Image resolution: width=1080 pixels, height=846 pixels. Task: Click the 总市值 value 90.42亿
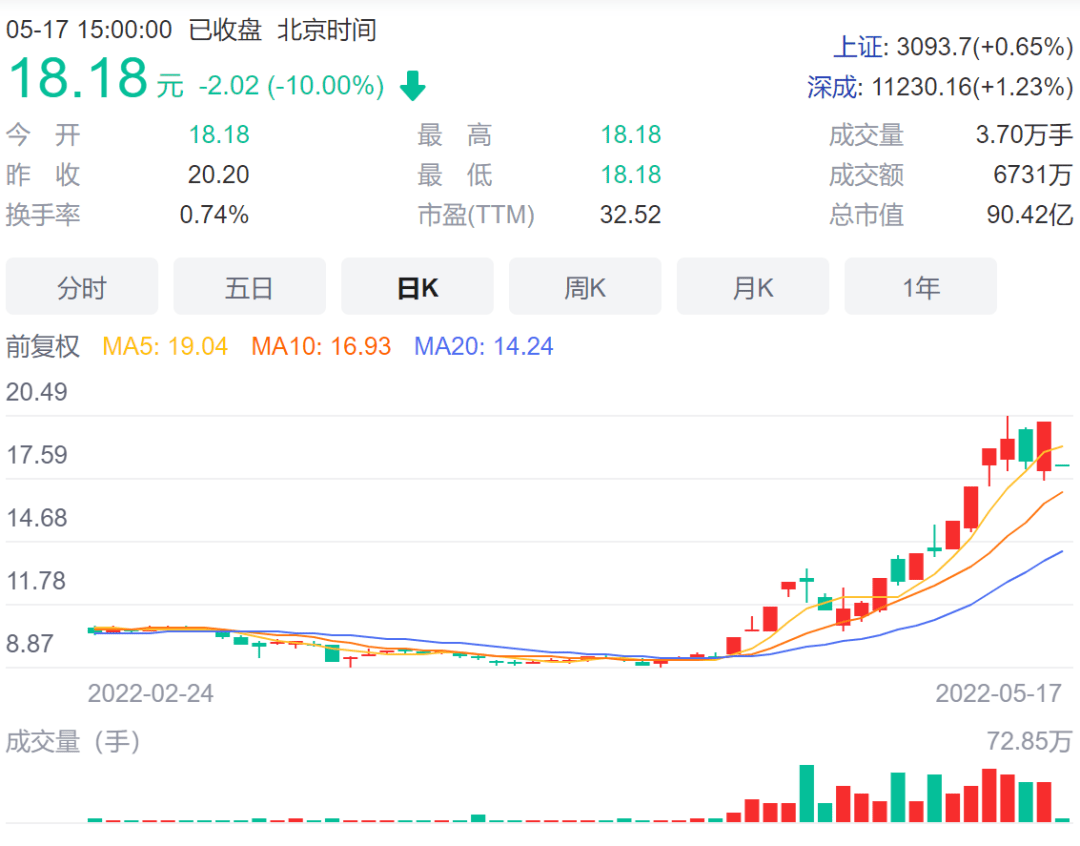click(x=1030, y=214)
